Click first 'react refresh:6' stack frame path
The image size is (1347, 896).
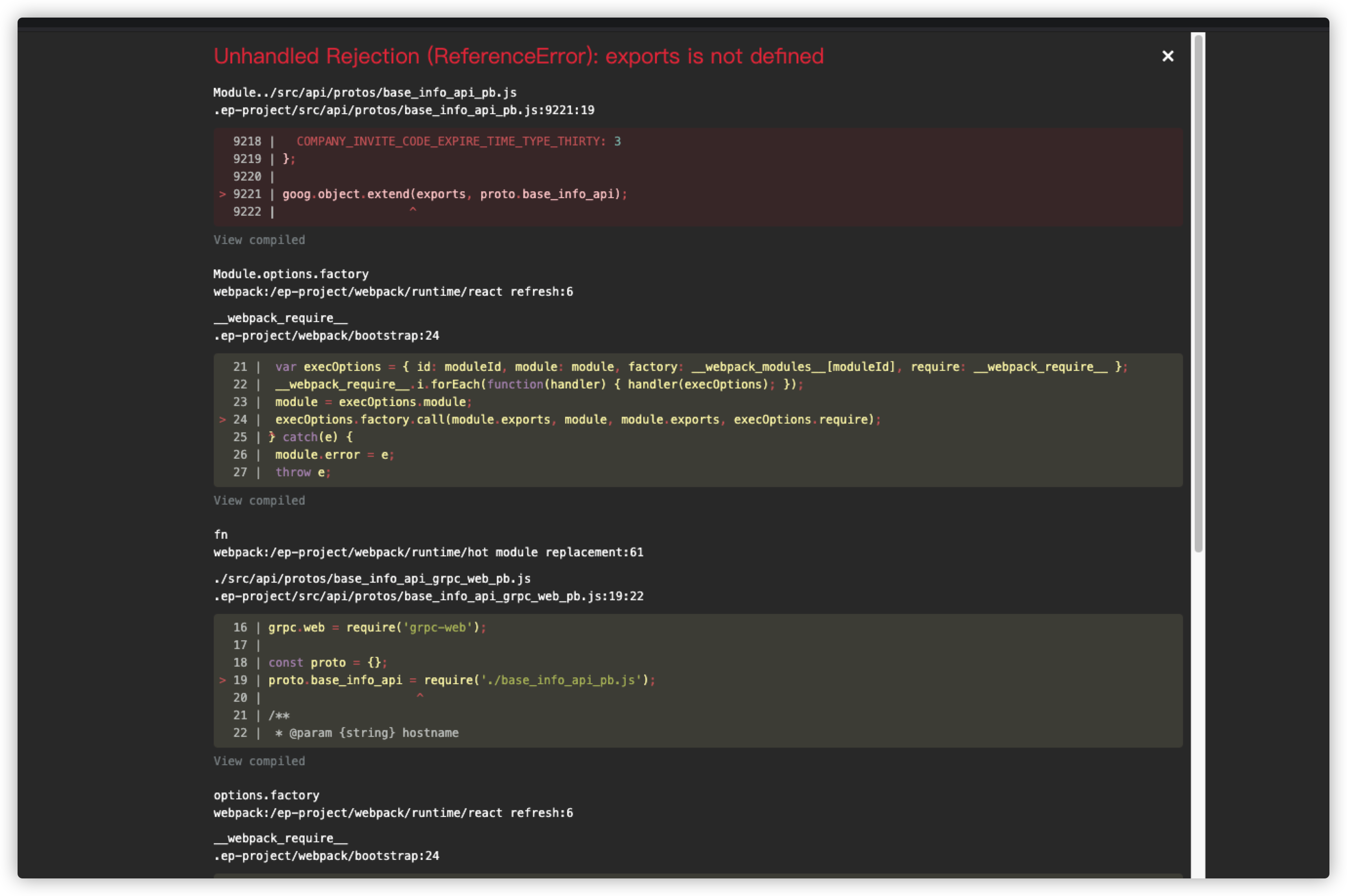pos(392,292)
